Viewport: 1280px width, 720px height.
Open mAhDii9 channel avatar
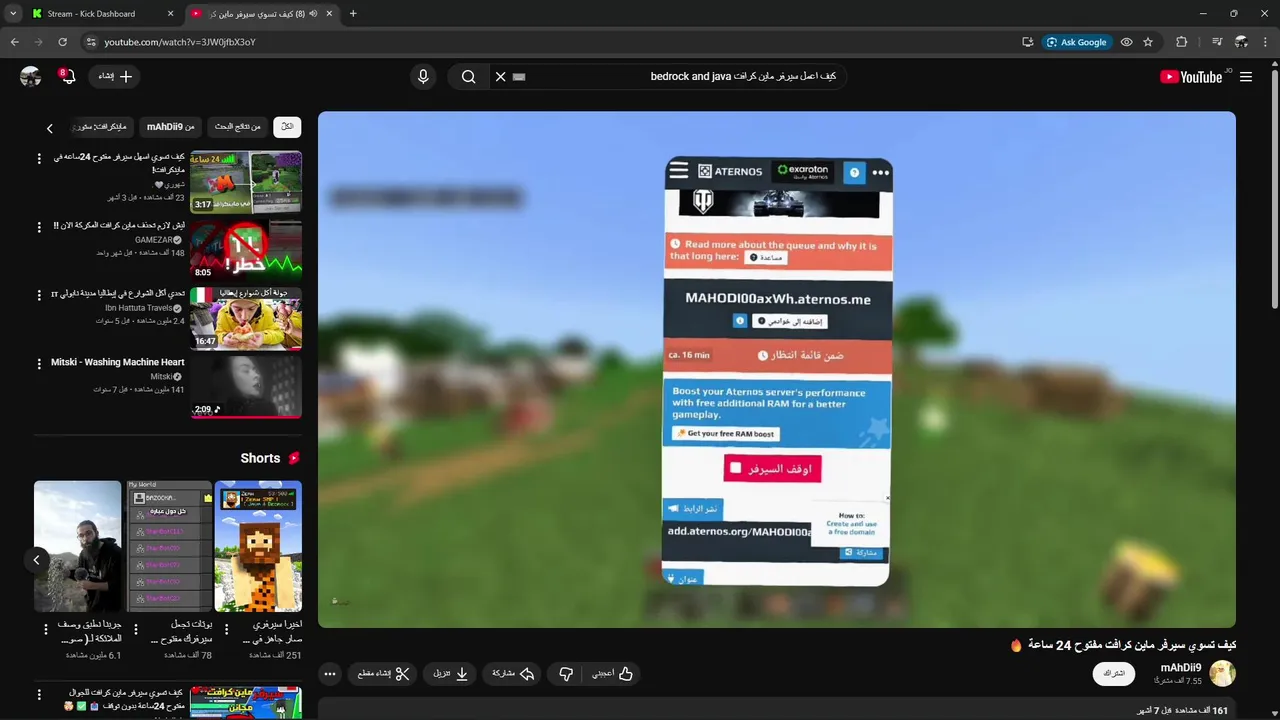(1222, 673)
